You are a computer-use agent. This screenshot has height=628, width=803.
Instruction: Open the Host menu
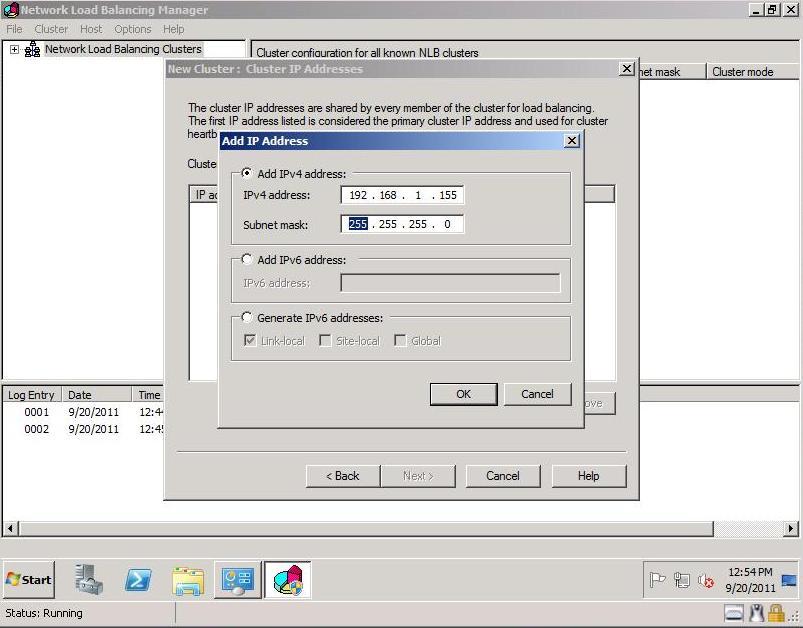[x=91, y=29]
